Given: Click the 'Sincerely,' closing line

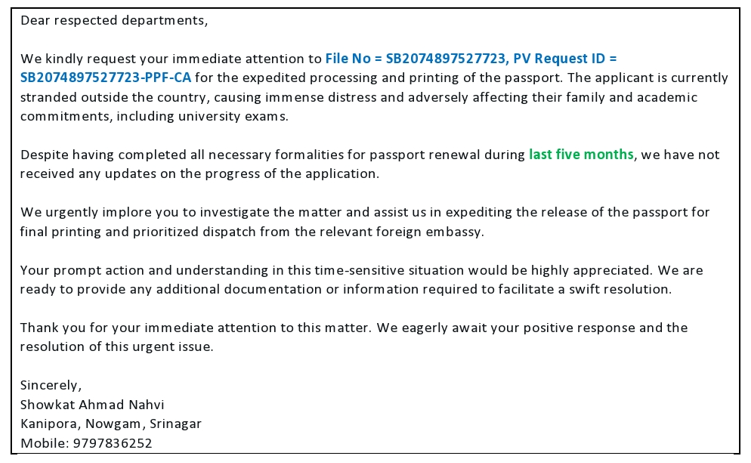Looking at the screenshot, I should click(x=51, y=385).
